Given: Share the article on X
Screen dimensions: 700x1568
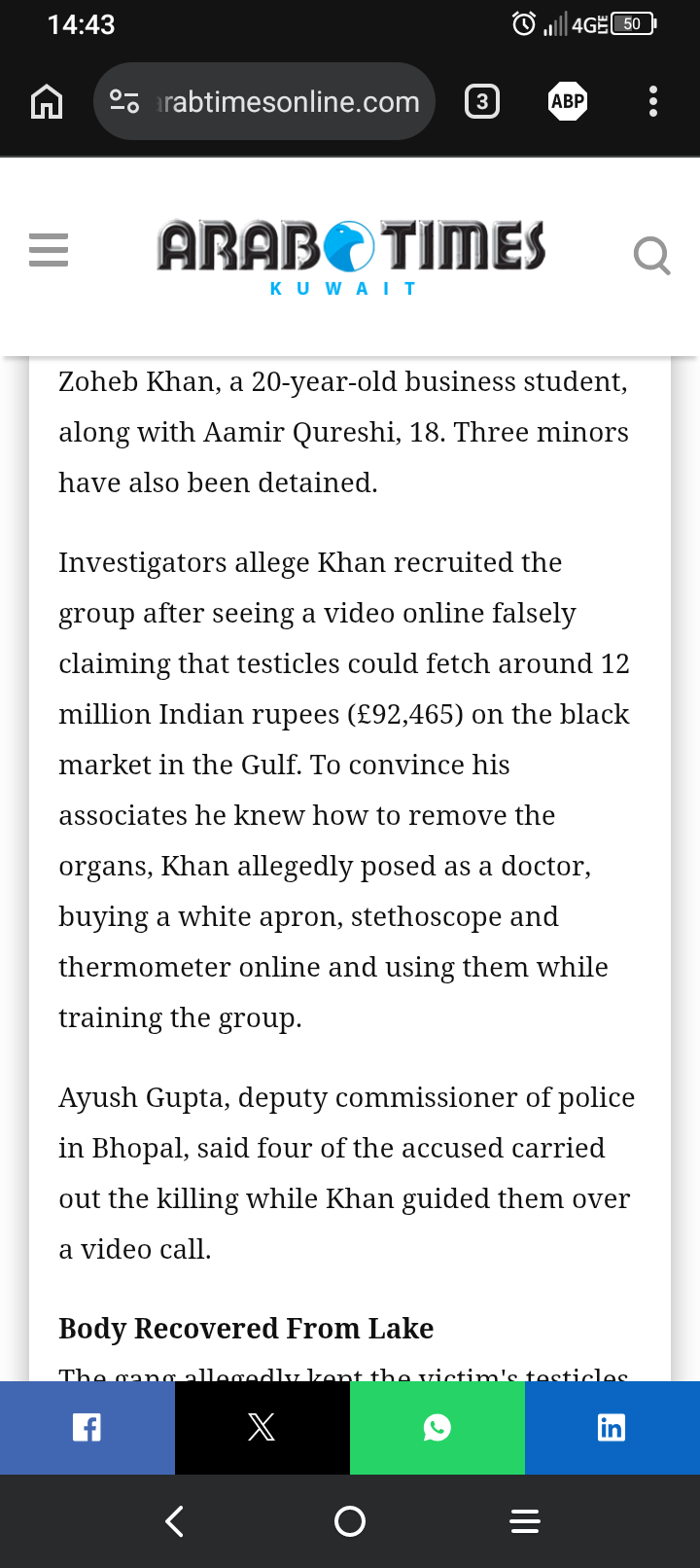Looking at the screenshot, I should pyautogui.click(x=262, y=1428).
